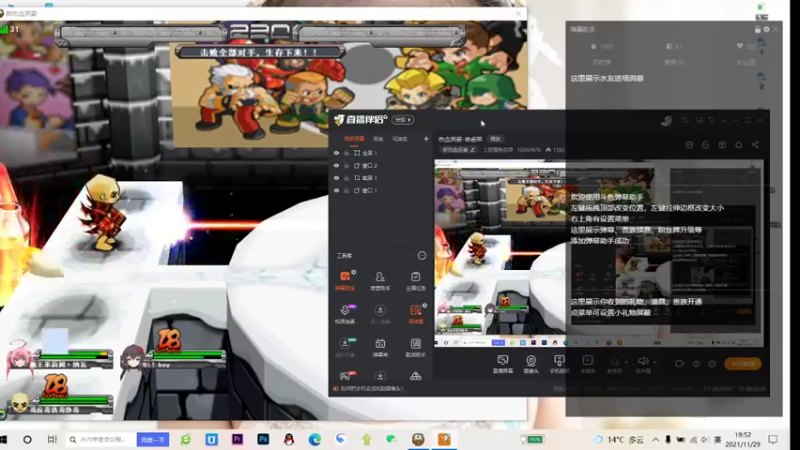800x450 pixels.
Task: Select the first tab under the like count
Action: pos(602,62)
